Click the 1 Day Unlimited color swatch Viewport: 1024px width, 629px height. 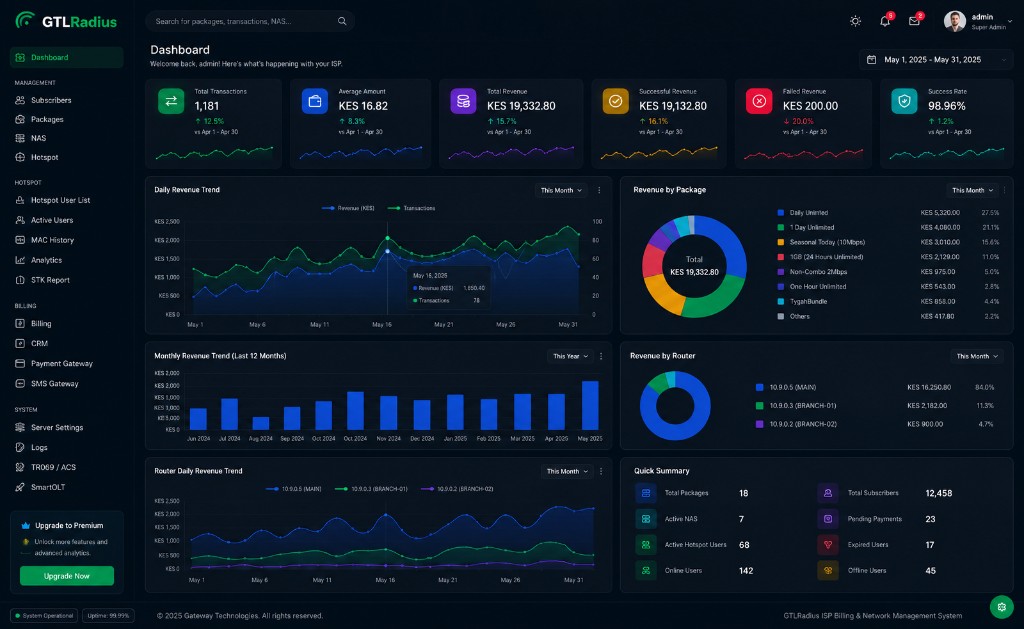(780, 227)
